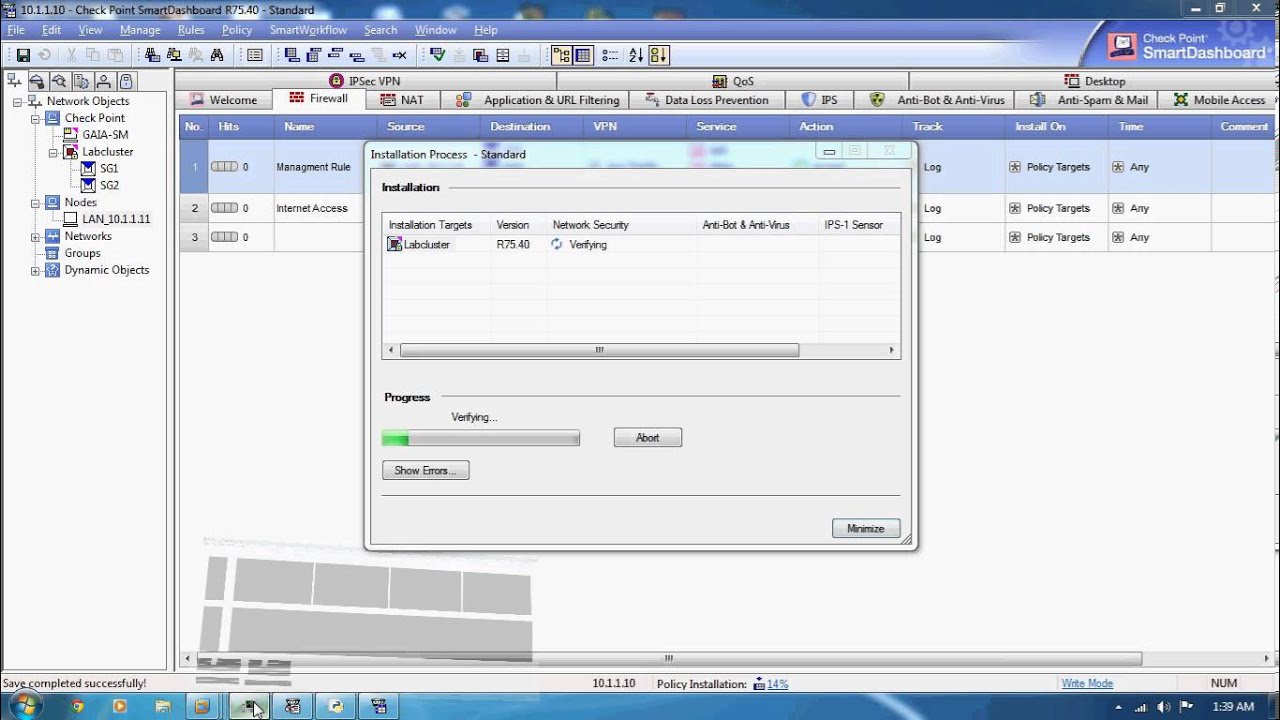Image resolution: width=1280 pixels, height=720 pixels.
Task: Click the Install Policy checkmark icon
Action: coord(437,55)
